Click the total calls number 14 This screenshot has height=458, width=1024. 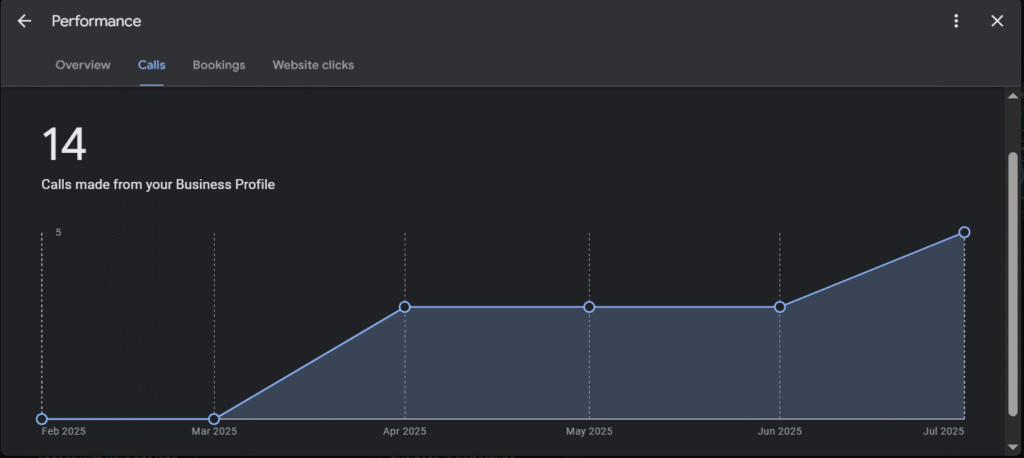tap(64, 144)
